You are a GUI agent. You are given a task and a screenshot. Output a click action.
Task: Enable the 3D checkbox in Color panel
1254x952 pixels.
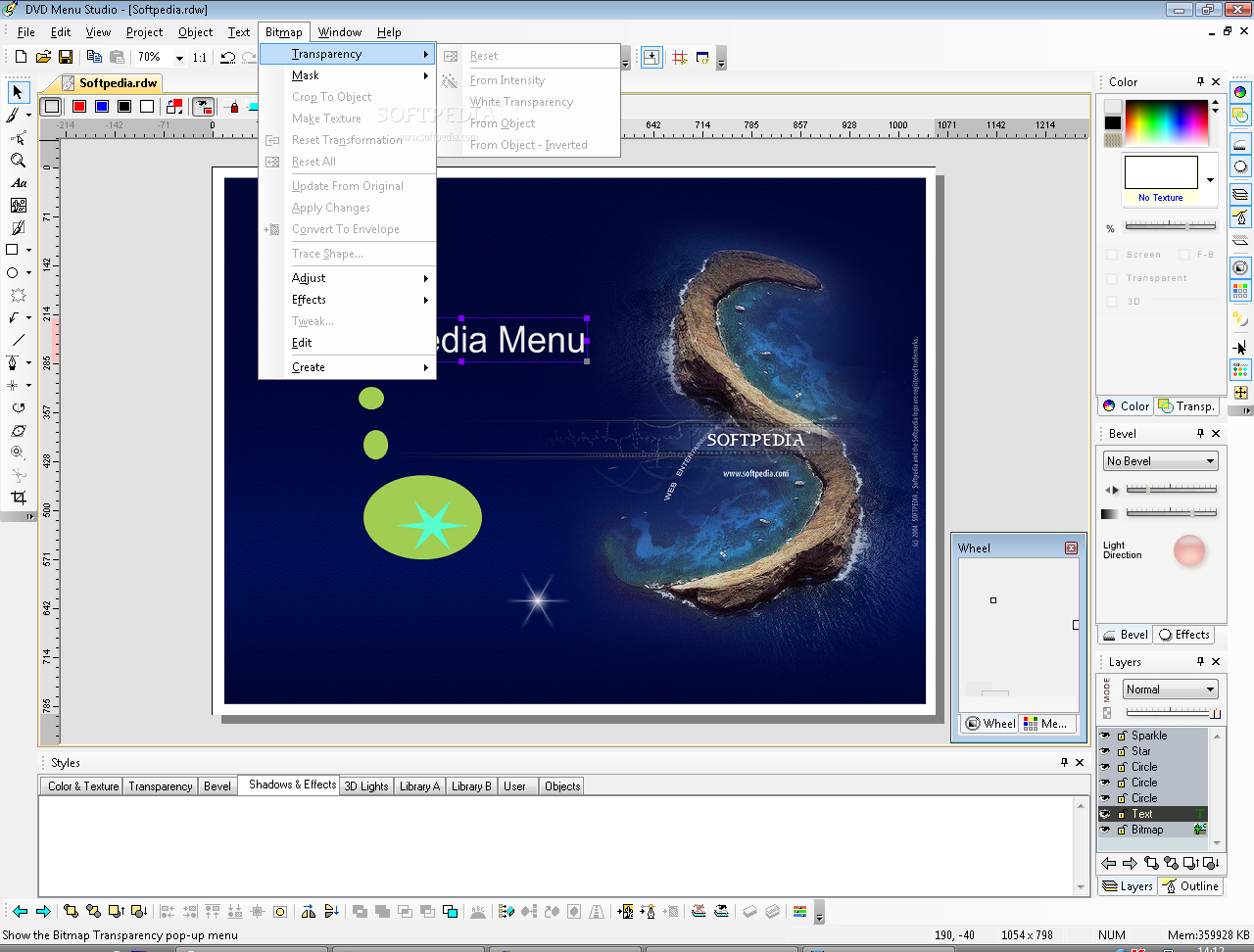point(1112,302)
